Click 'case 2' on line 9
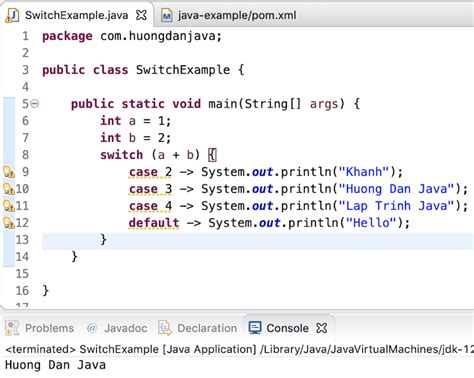This screenshot has height=378, width=474. pos(150,172)
